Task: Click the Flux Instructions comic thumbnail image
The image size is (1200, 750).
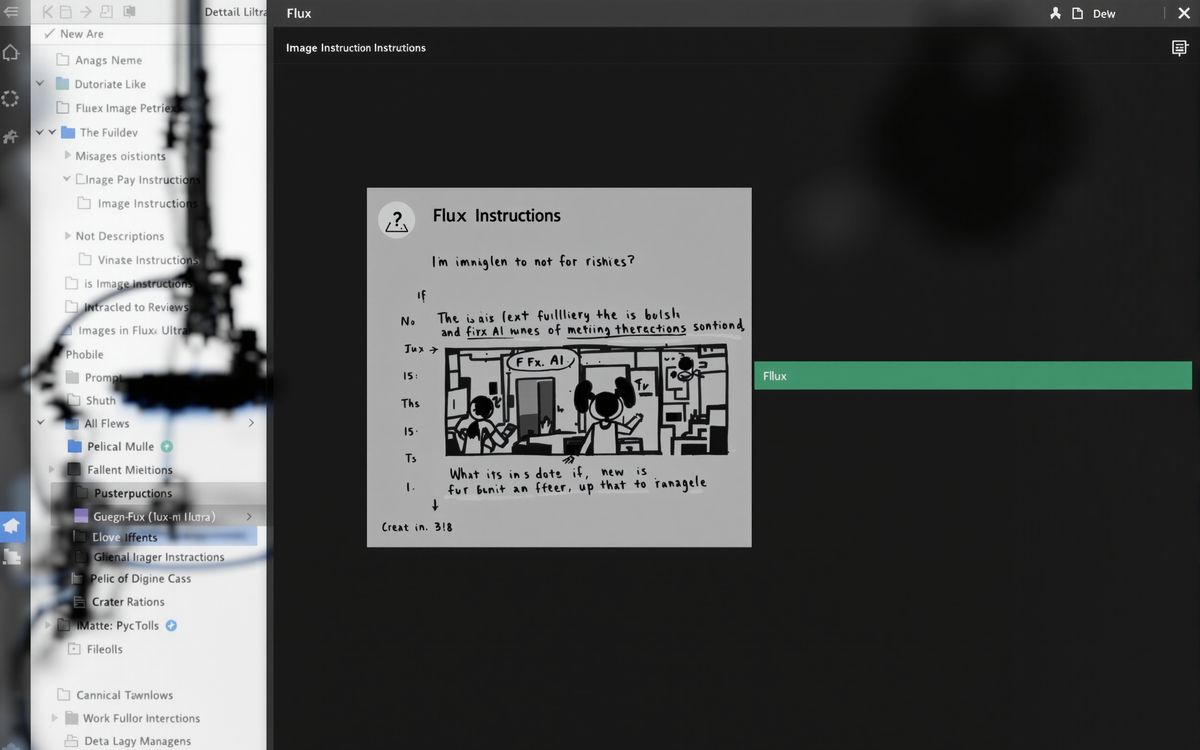Action: pyautogui.click(x=586, y=401)
